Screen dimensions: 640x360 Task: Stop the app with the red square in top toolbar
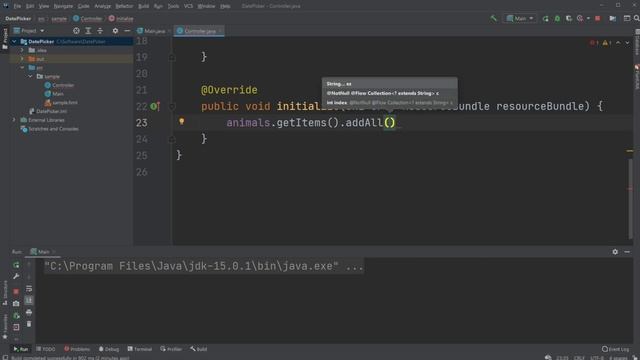pyautogui.click(x=598, y=18)
